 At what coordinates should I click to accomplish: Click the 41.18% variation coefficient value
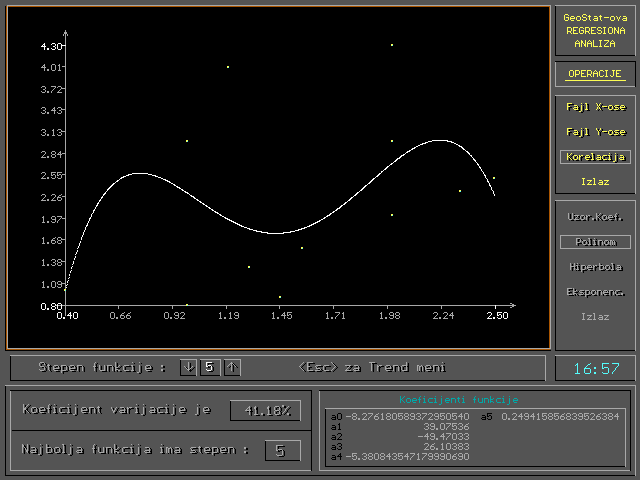[265, 410]
